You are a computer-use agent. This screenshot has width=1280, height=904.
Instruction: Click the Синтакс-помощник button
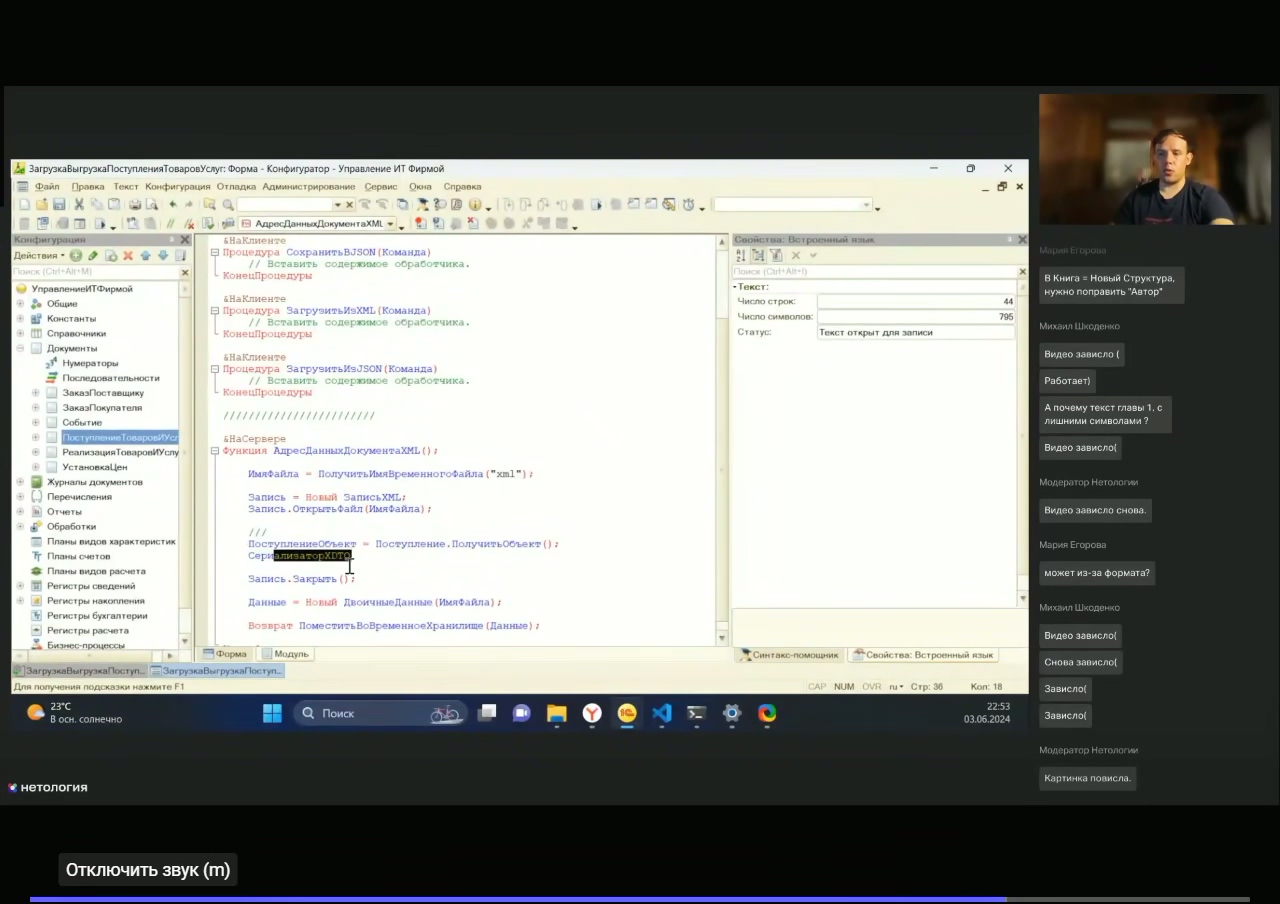pyautogui.click(x=788, y=655)
